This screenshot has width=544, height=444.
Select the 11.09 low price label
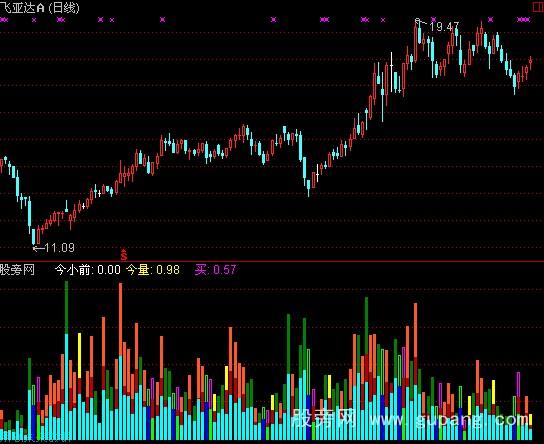point(59,248)
